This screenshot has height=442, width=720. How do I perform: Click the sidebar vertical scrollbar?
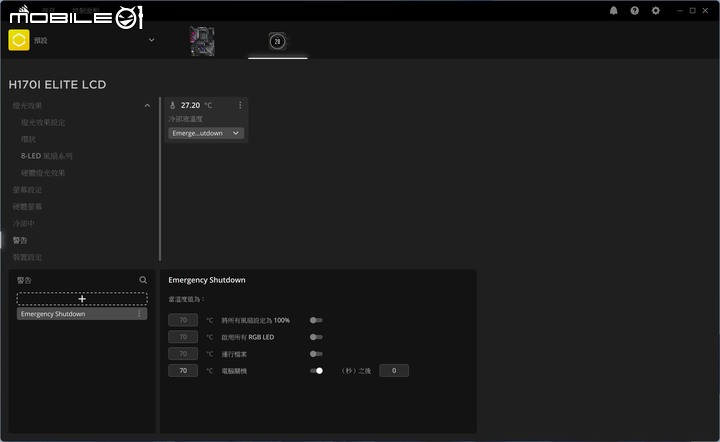(x=160, y=179)
